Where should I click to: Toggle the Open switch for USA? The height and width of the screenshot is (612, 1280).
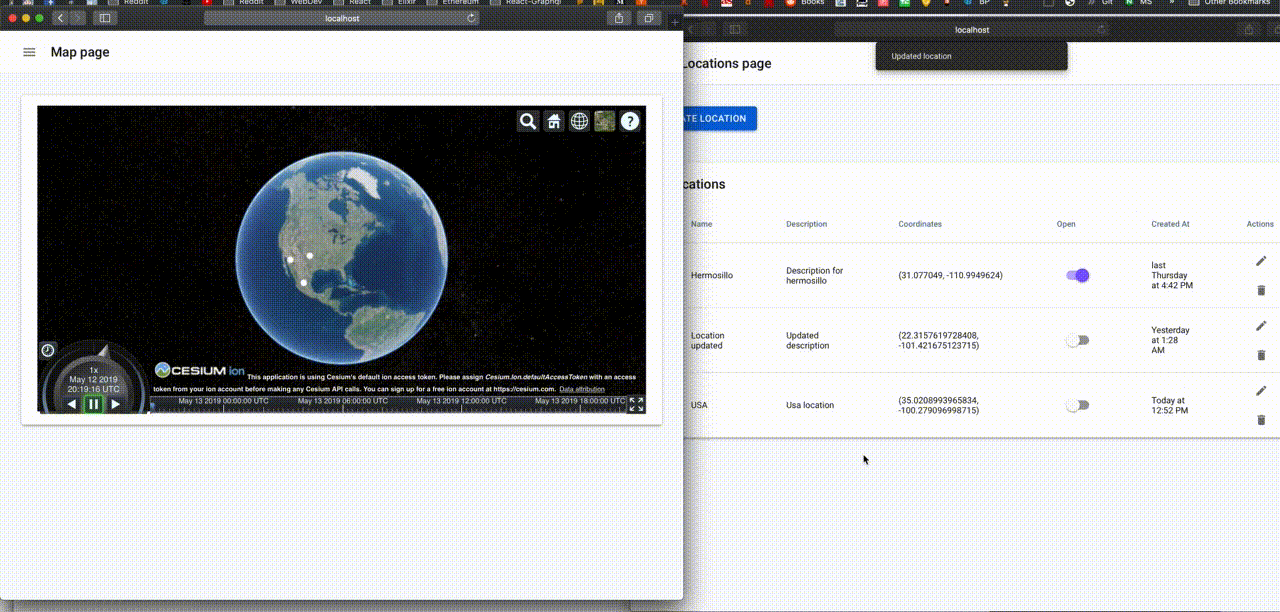1077,405
